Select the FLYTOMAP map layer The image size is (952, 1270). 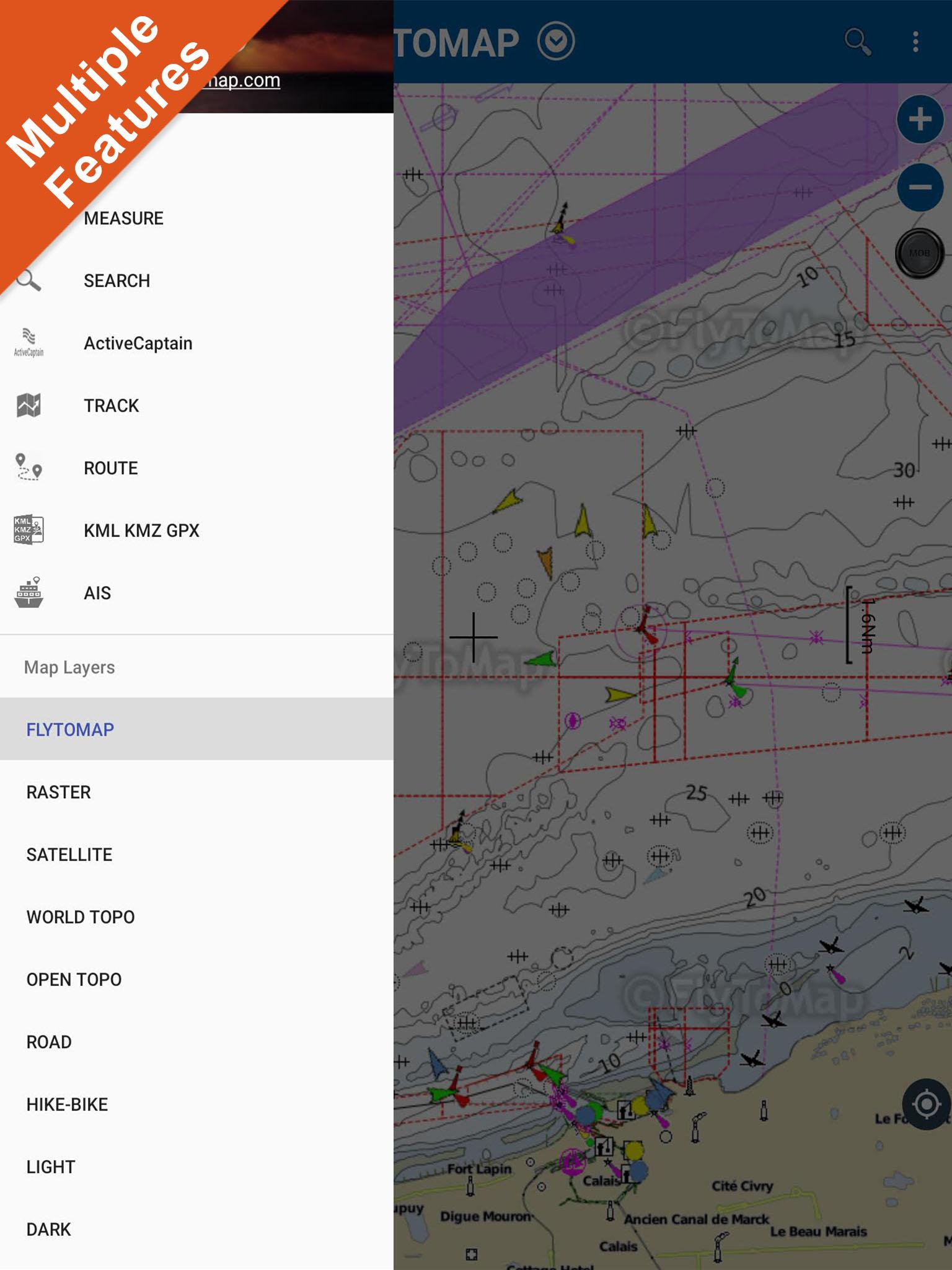[196, 729]
